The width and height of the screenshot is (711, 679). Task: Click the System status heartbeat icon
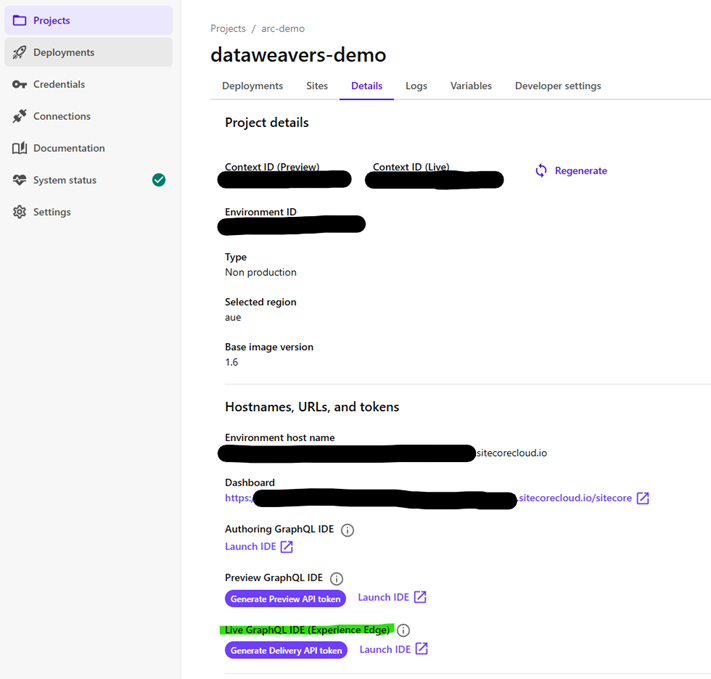coord(19,180)
